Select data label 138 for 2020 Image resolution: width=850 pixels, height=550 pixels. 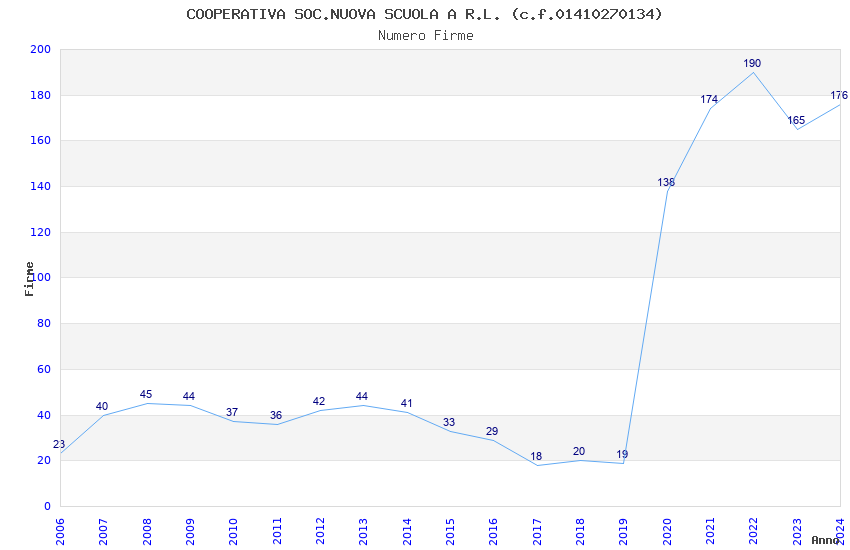[666, 182]
